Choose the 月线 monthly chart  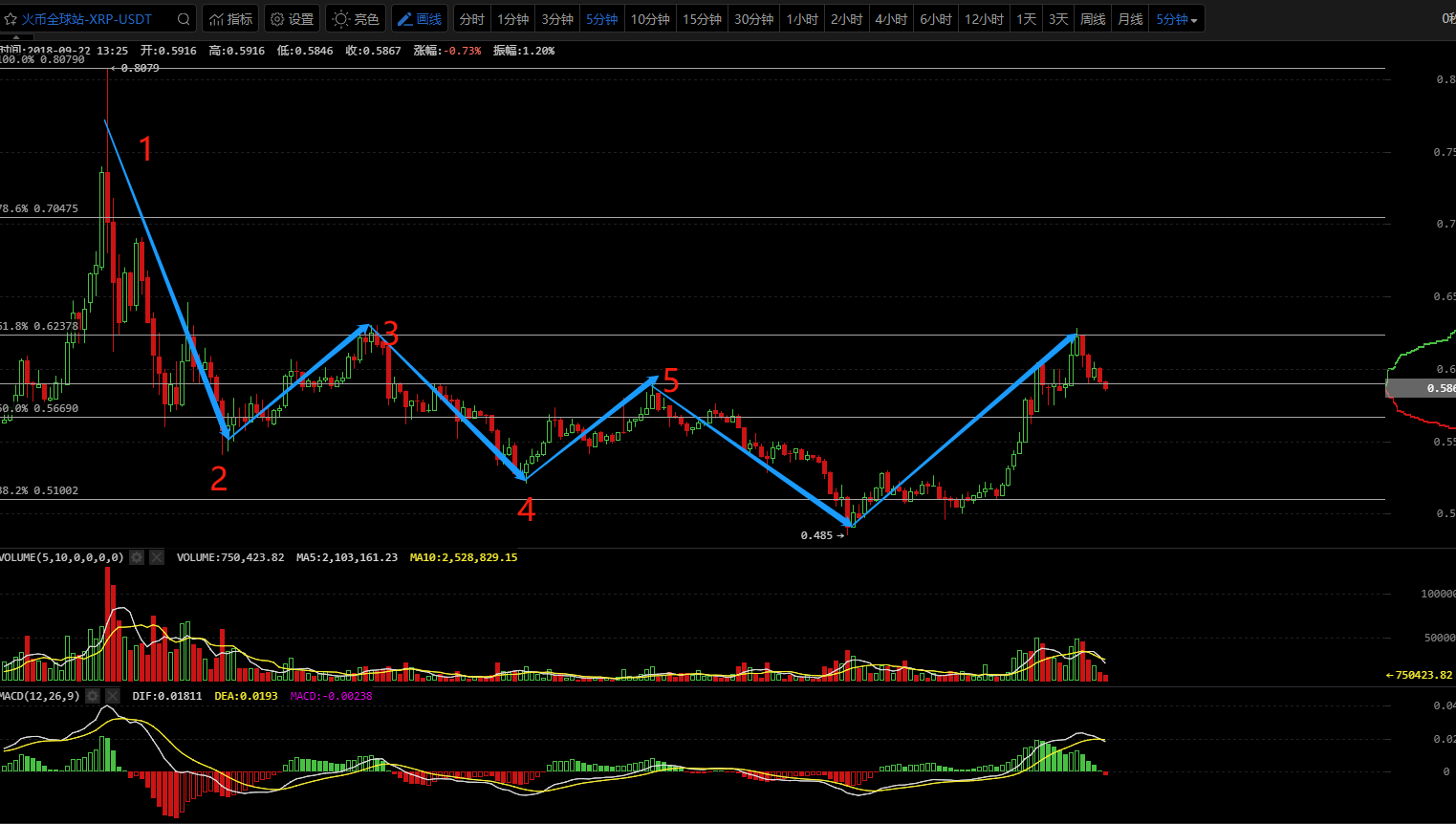click(x=1131, y=19)
